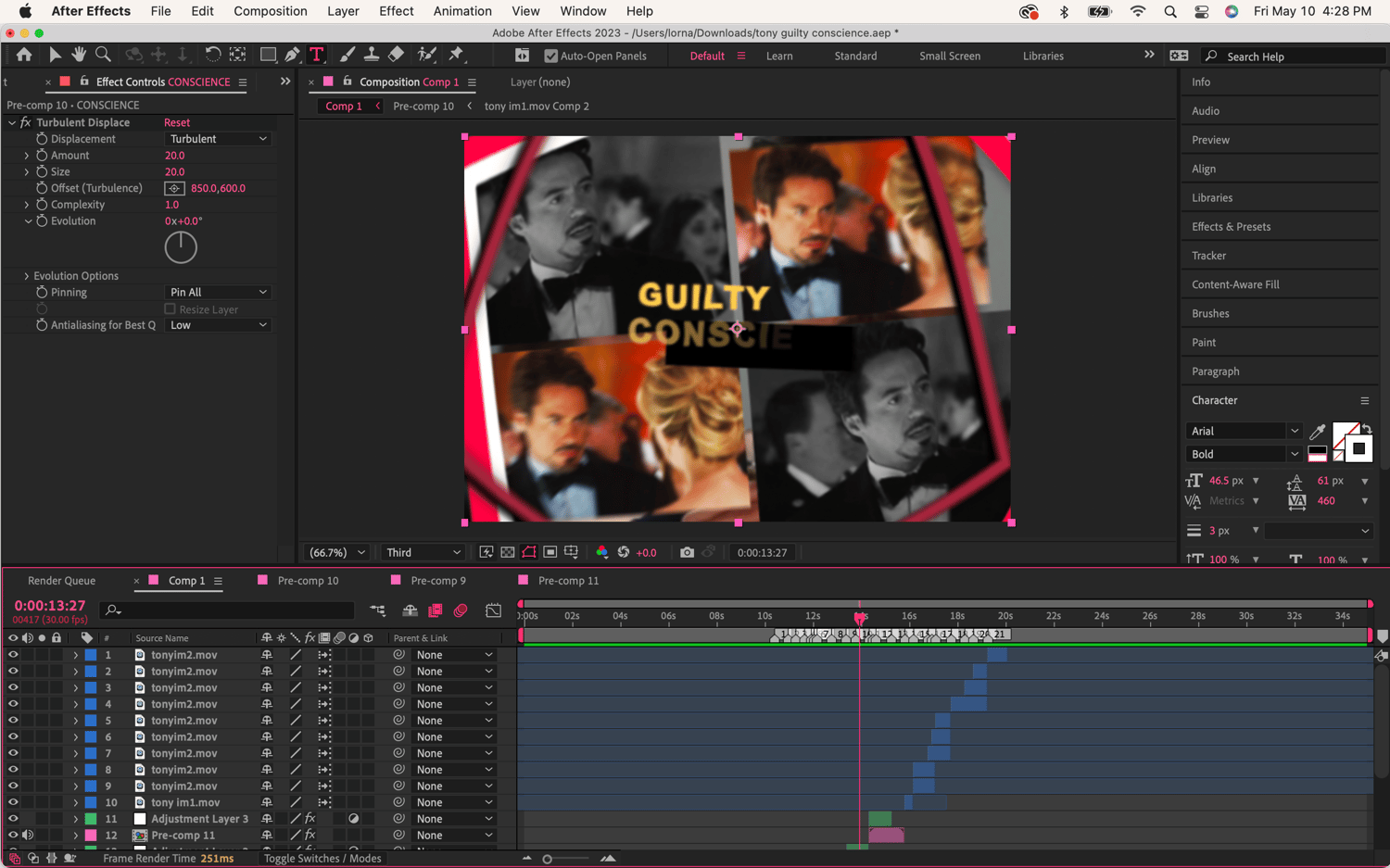Hide the tony im1.mov layer

(13, 802)
